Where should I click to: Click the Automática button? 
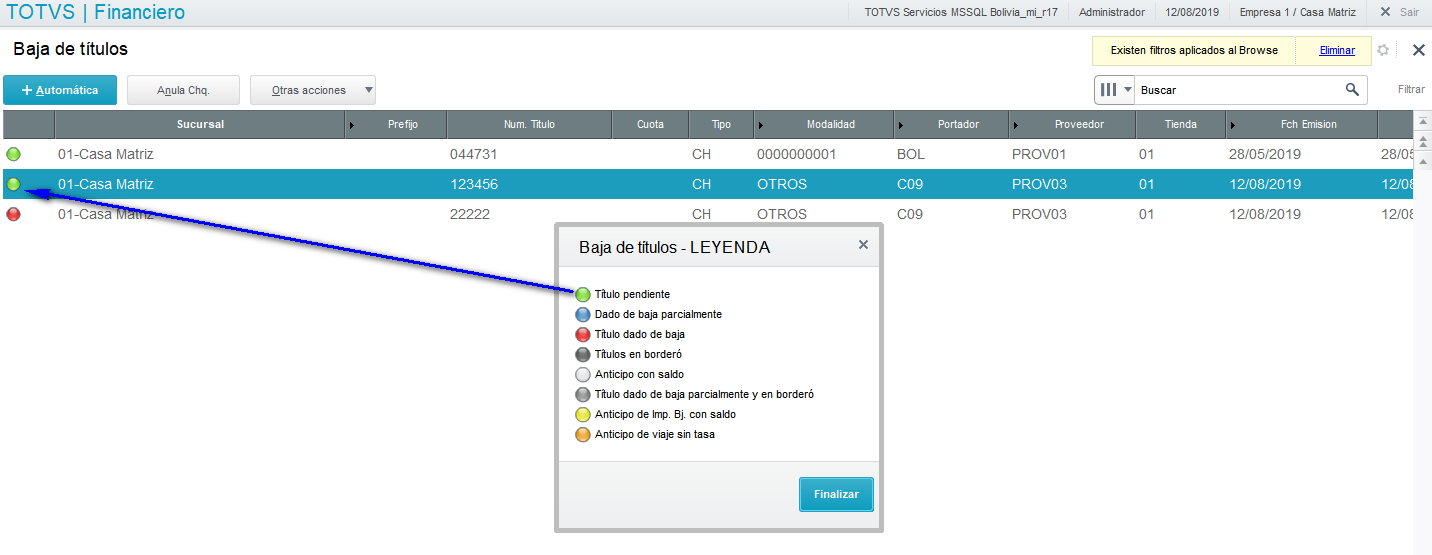(60, 90)
